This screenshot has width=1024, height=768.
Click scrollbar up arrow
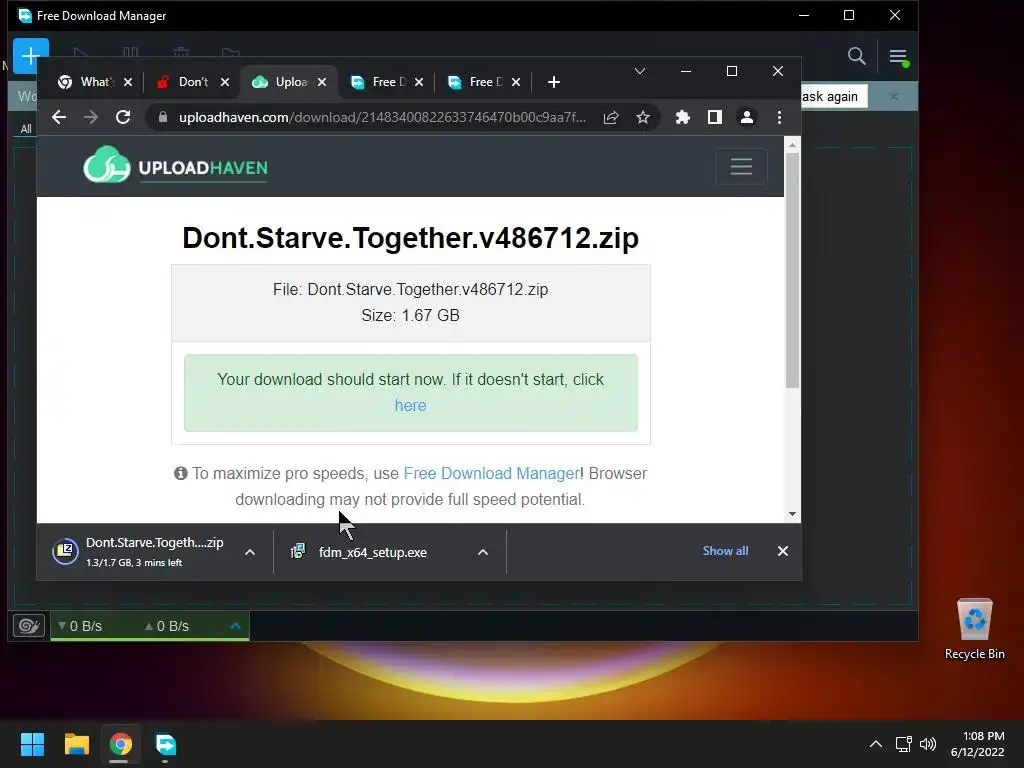click(792, 145)
